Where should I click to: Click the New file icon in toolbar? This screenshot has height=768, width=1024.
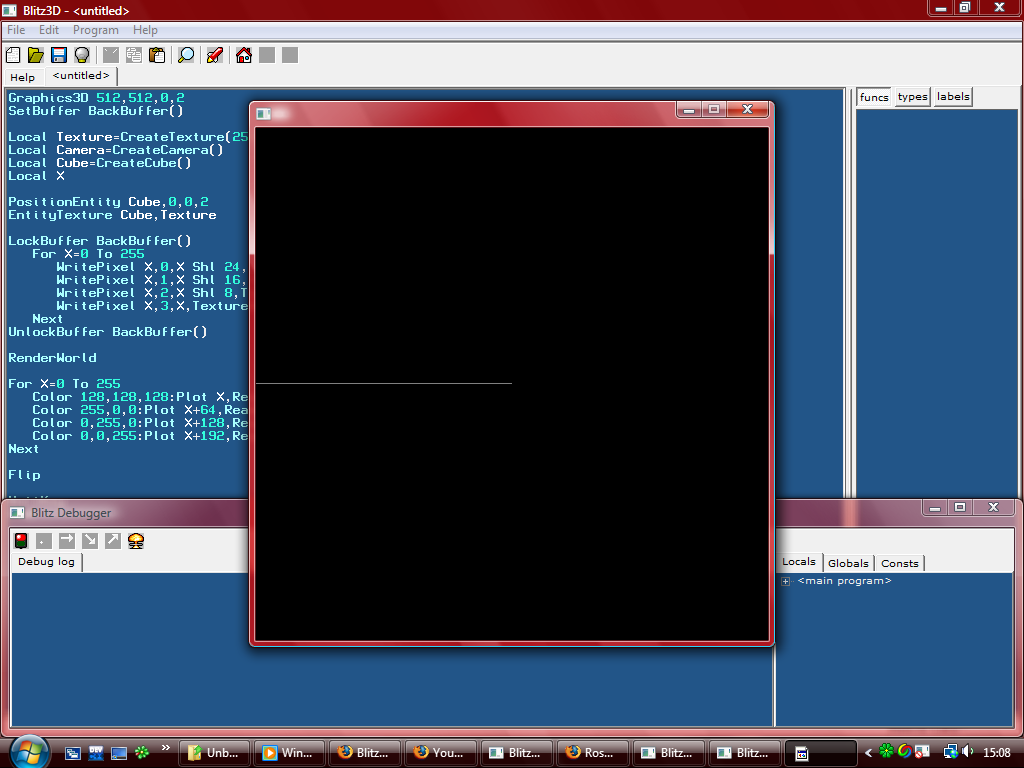(x=13, y=55)
